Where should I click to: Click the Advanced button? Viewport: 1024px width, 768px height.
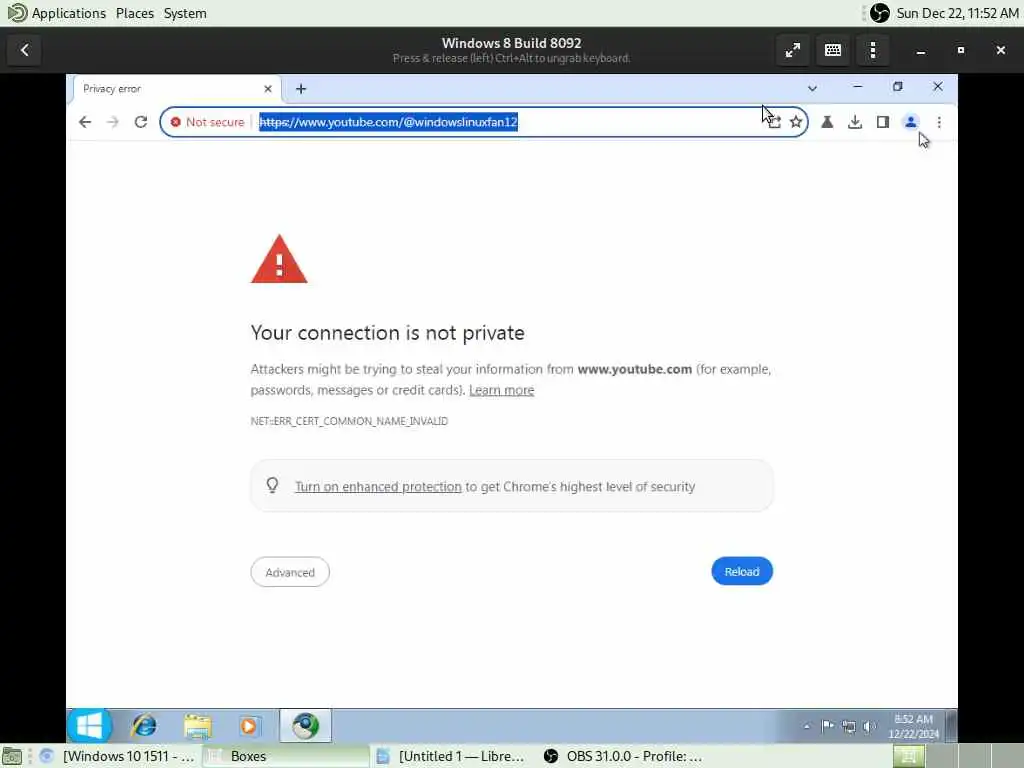click(290, 572)
